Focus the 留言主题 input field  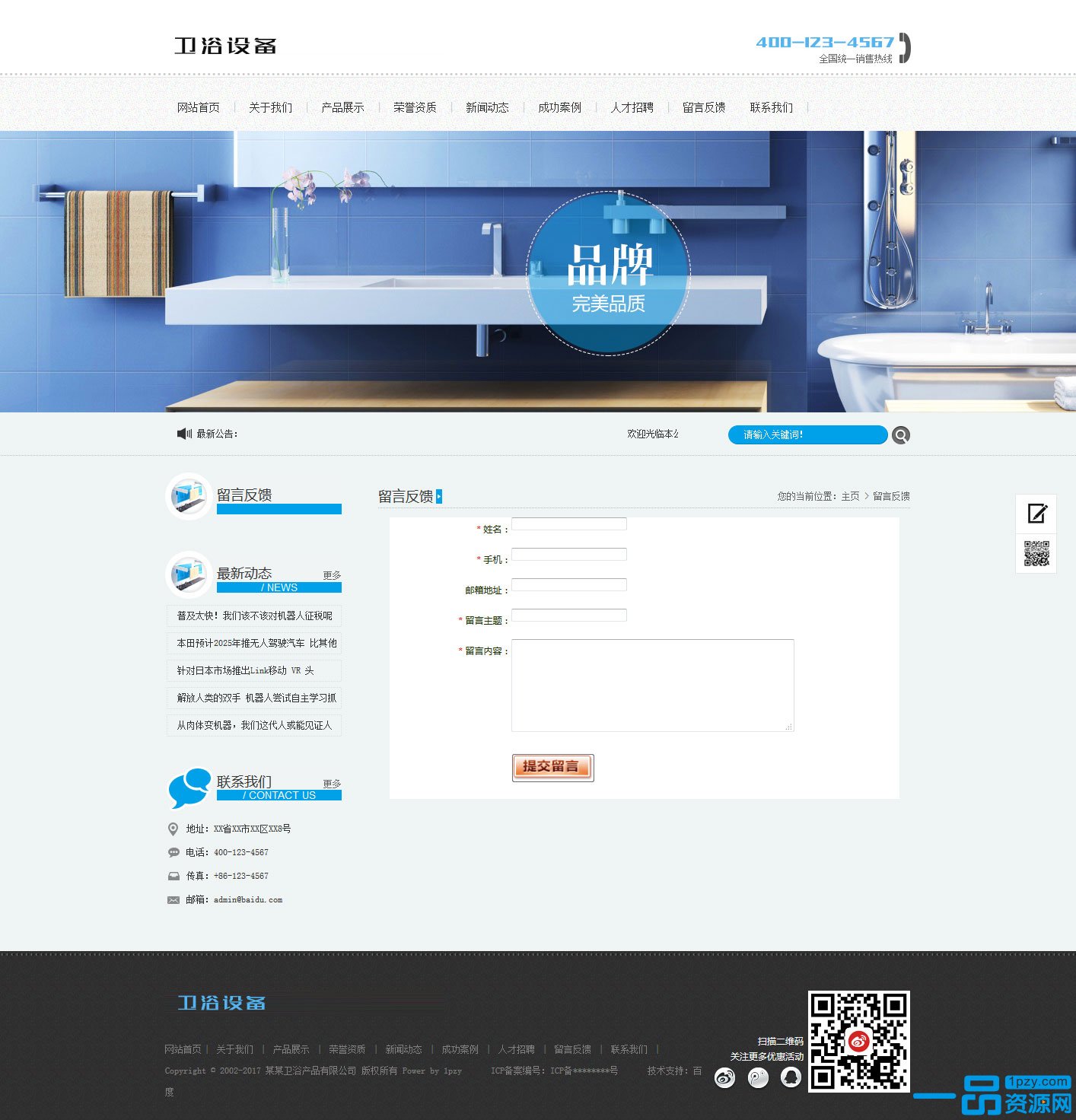coord(569,615)
